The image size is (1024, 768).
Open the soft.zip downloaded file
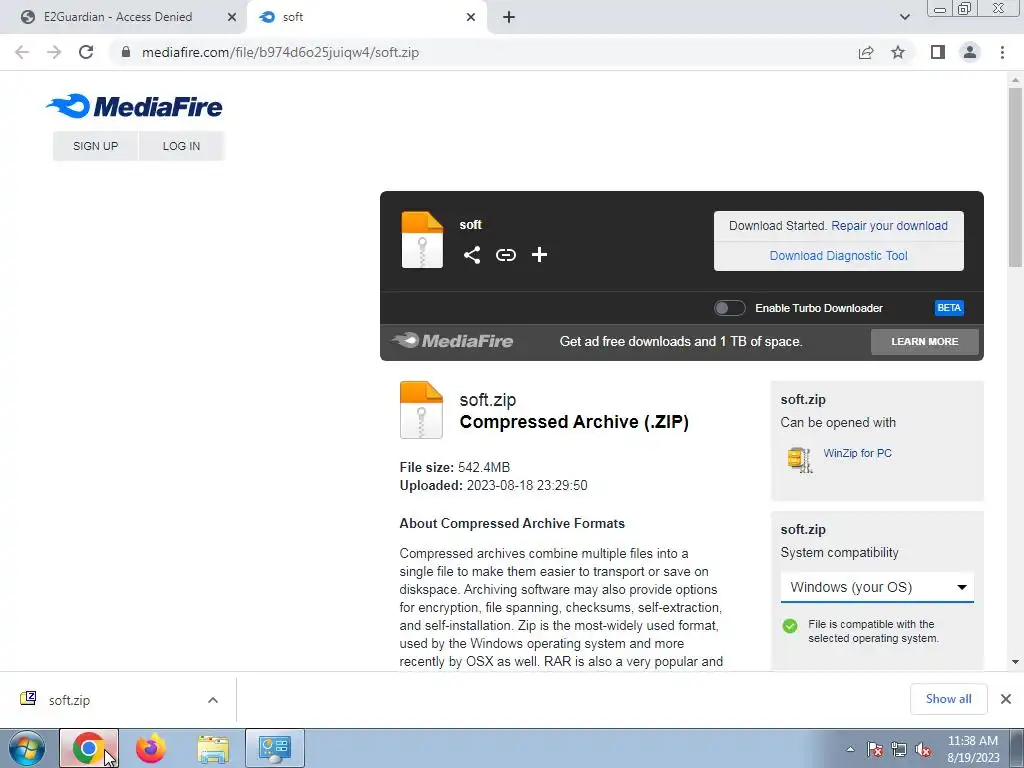69,700
